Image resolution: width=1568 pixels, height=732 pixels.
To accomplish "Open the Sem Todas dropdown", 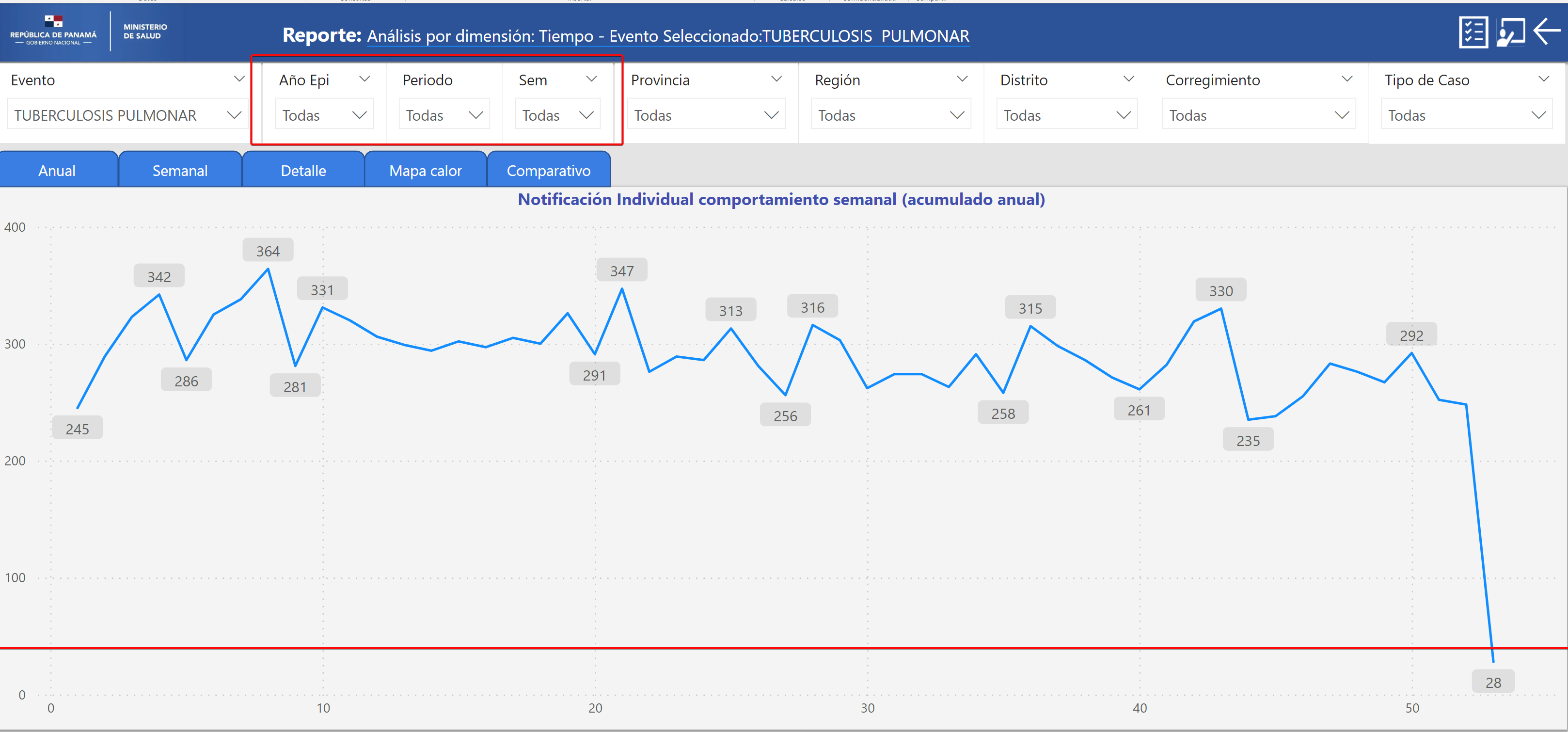I will 557,115.
